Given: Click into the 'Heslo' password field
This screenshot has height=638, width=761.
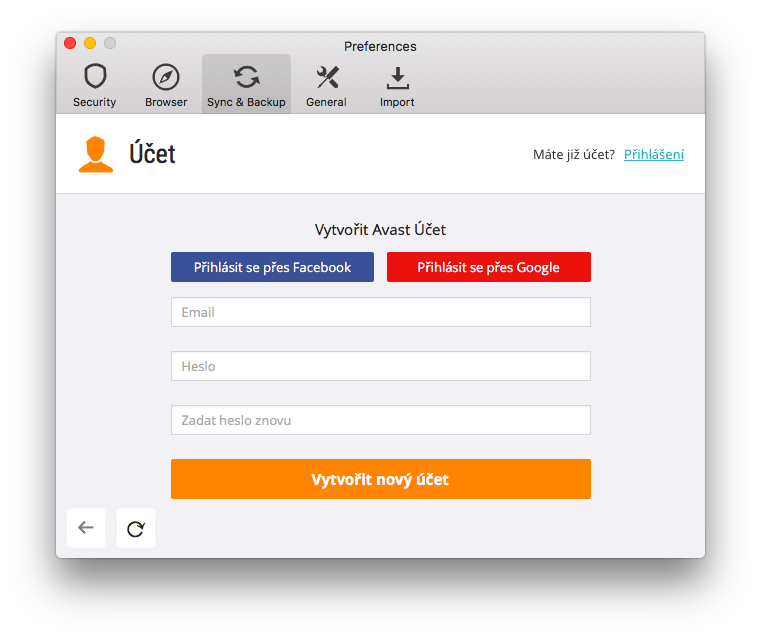Looking at the screenshot, I should 380,366.
